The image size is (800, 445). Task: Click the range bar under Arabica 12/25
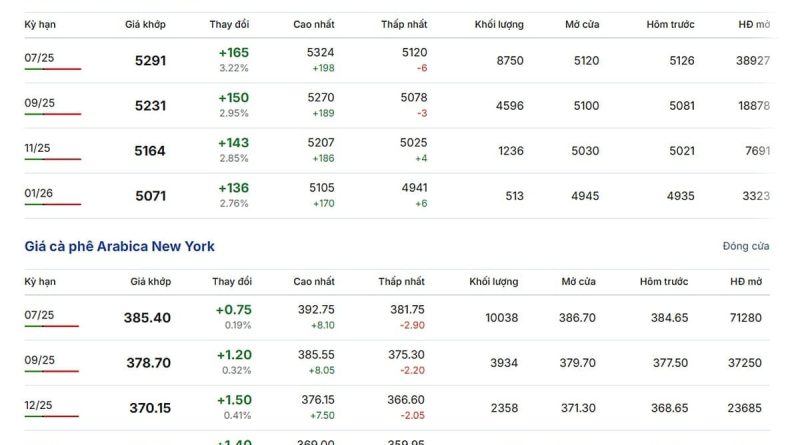coord(52,416)
